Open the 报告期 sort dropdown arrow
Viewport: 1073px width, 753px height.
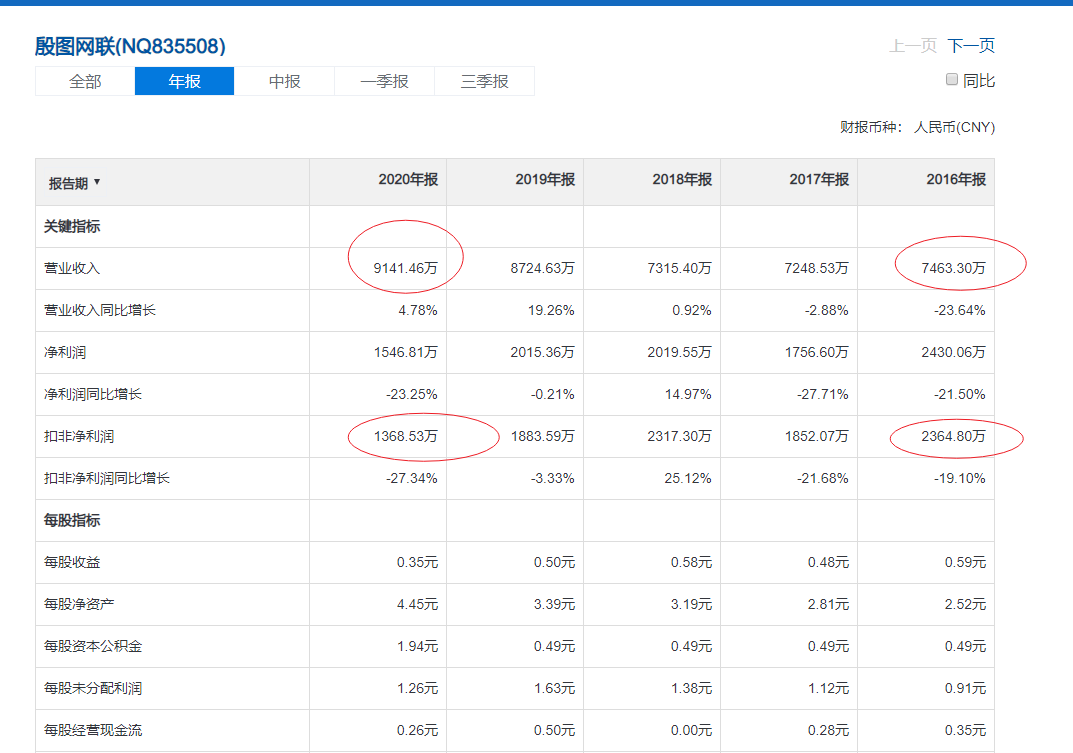[x=97, y=182]
